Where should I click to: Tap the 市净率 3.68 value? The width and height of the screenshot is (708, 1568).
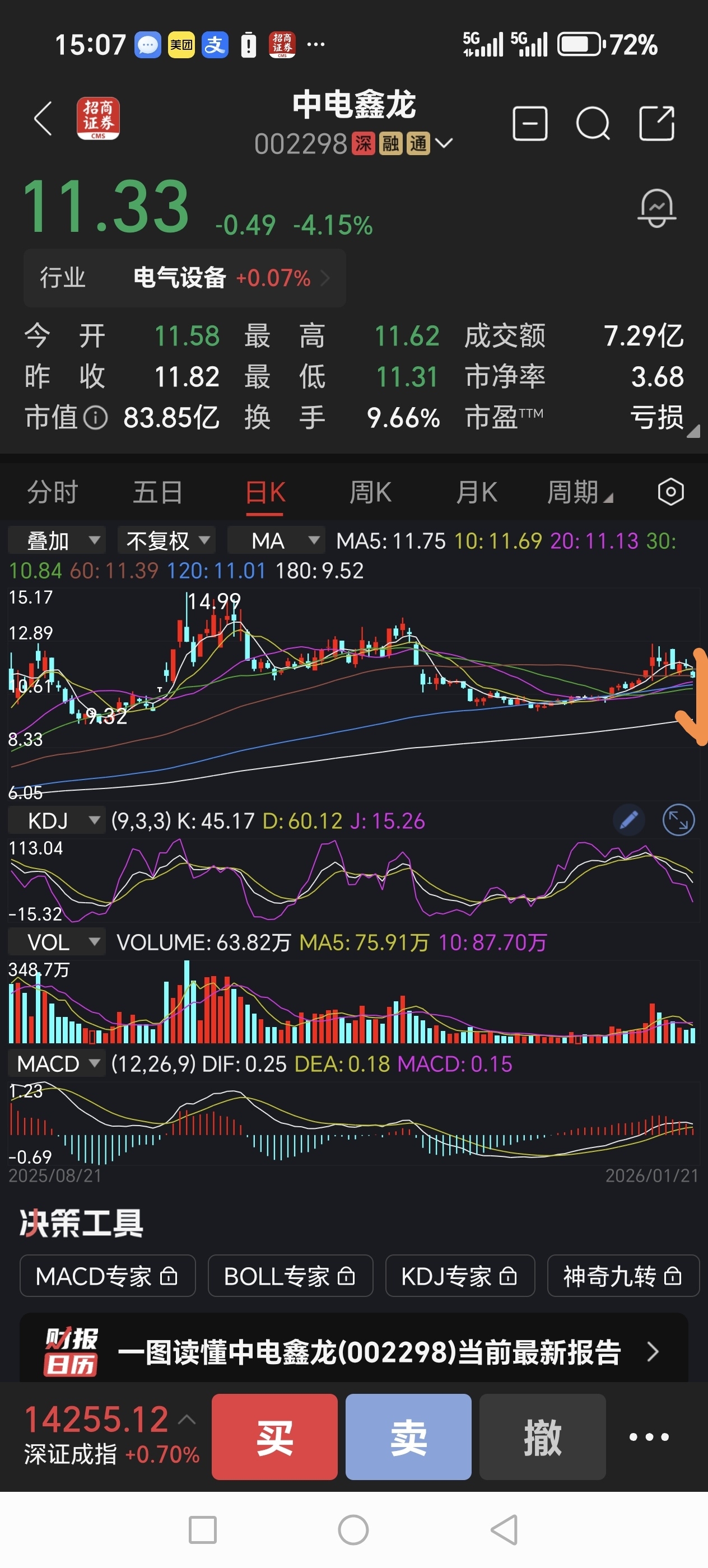[658, 377]
